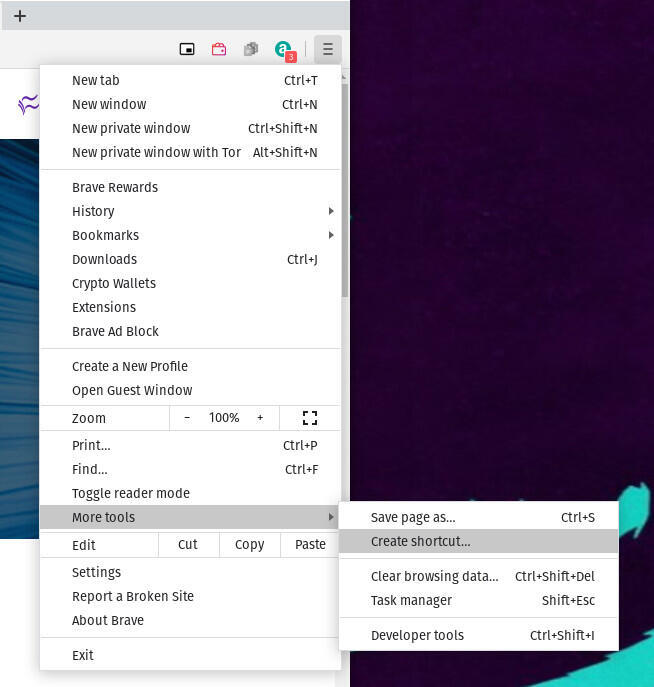Open Settings from the menu
Image resolution: width=654 pixels, height=687 pixels.
click(x=190, y=572)
